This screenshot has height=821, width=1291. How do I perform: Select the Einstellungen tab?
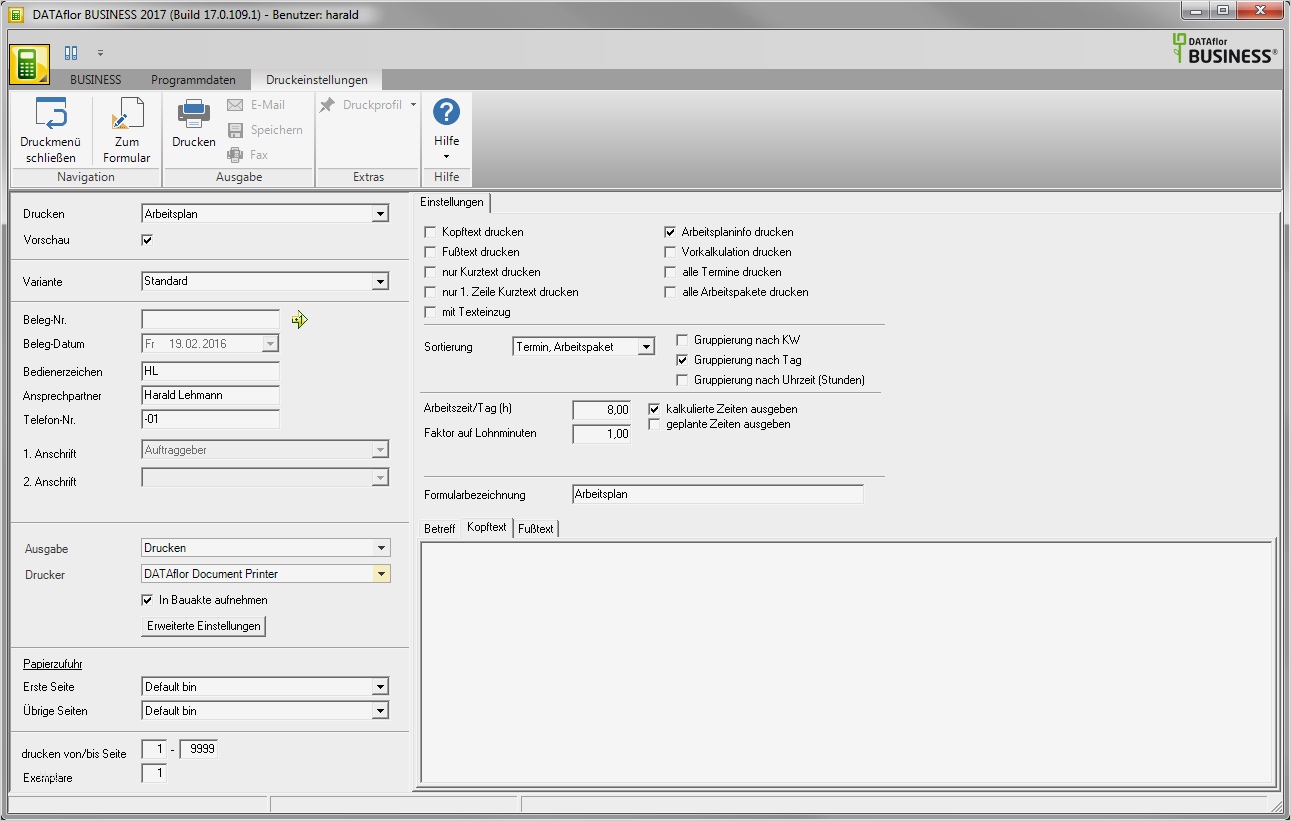pyautogui.click(x=451, y=202)
